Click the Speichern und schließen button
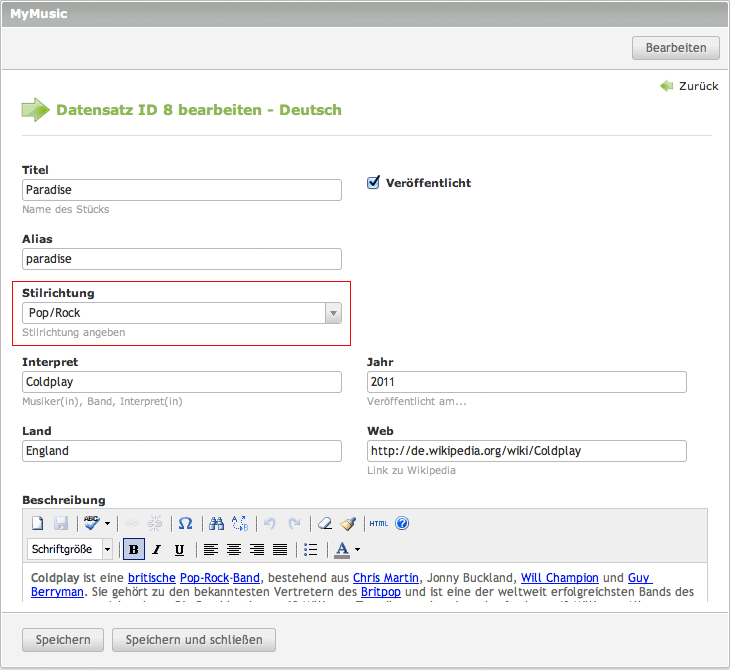The width and height of the screenshot is (730, 670). click(194, 640)
